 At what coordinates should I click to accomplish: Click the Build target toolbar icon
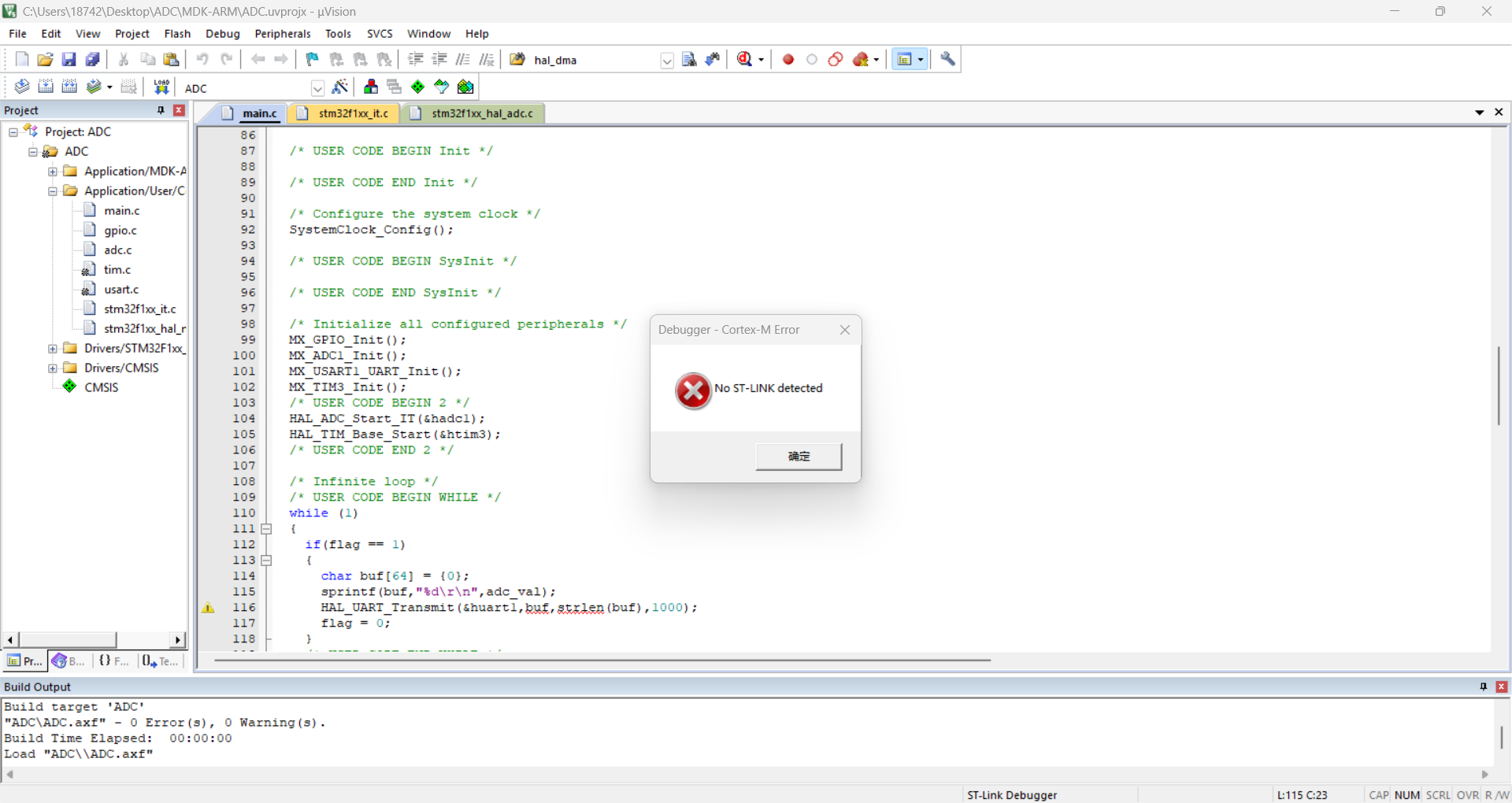click(x=46, y=87)
